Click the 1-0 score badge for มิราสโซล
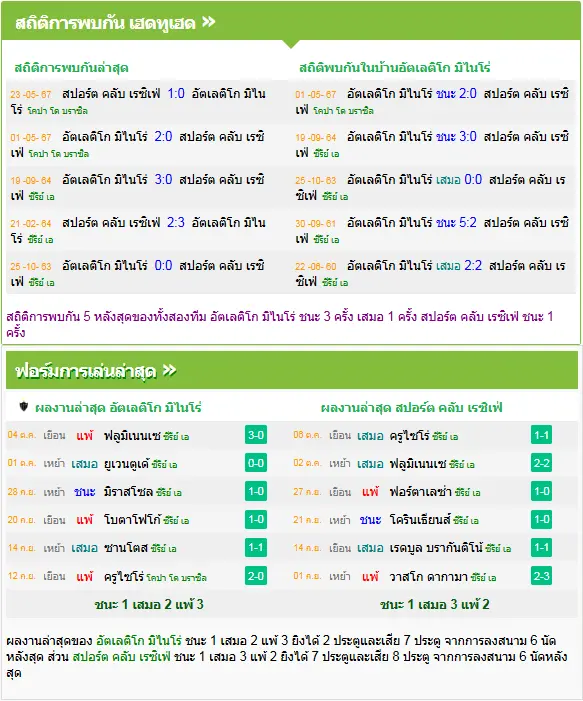583x701 pixels. click(256, 491)
